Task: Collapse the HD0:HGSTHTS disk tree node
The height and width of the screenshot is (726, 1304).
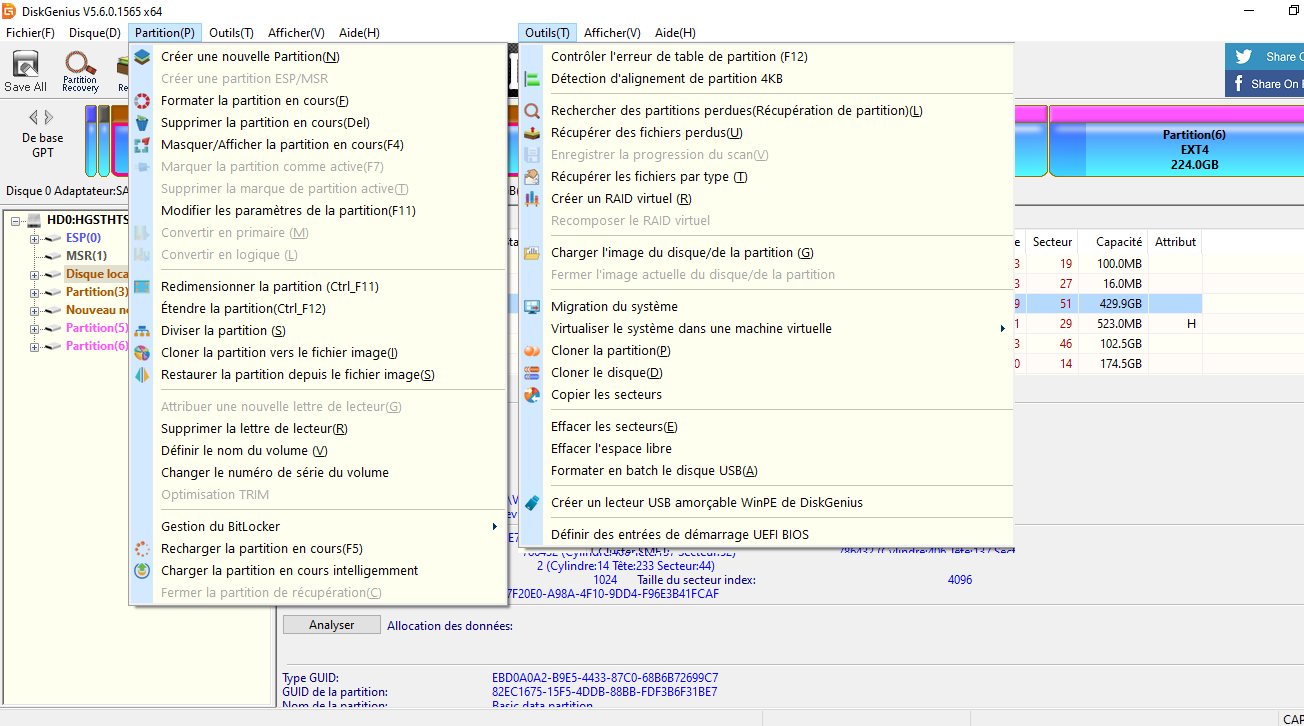Action: tap(16, 220)
